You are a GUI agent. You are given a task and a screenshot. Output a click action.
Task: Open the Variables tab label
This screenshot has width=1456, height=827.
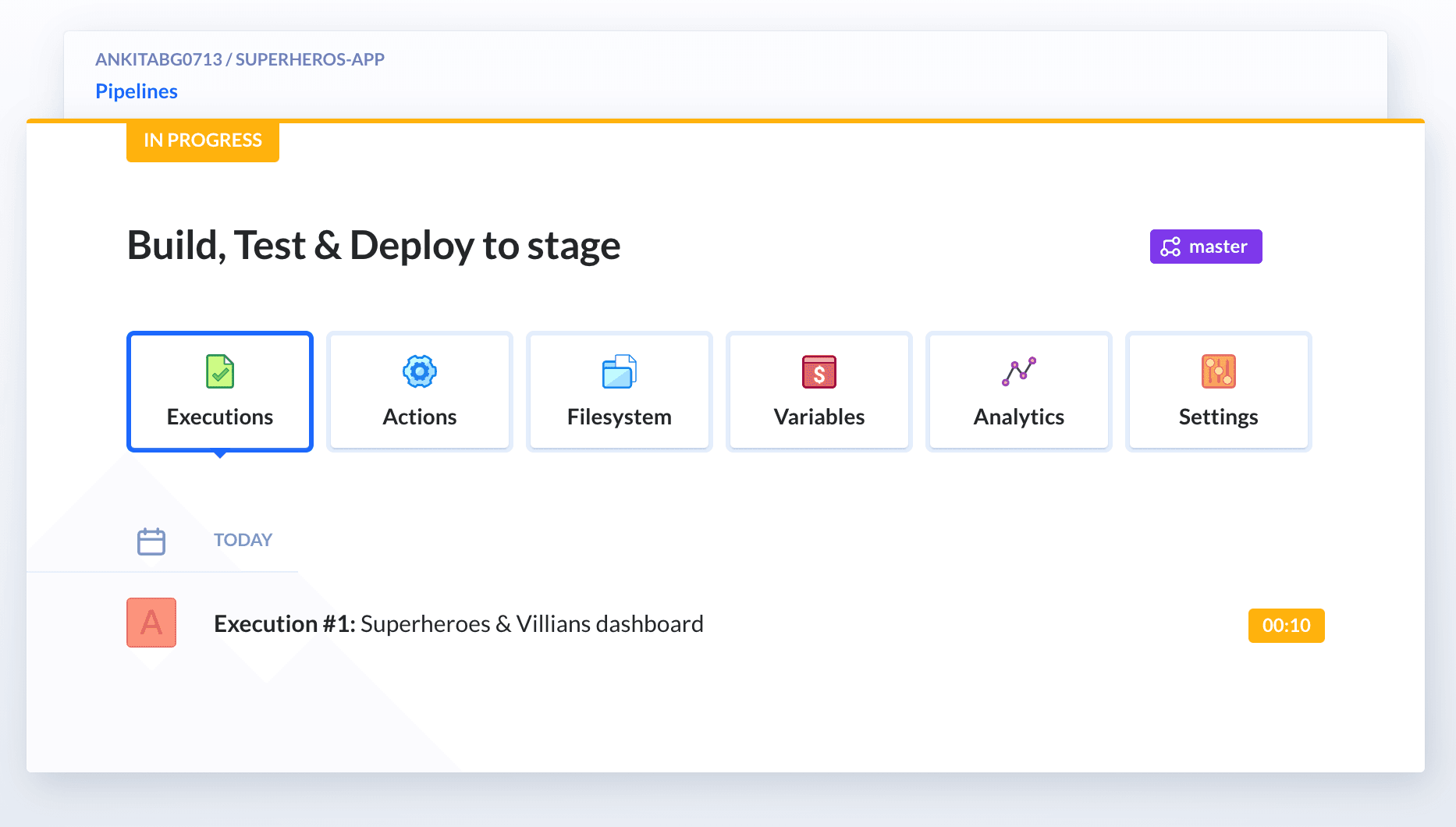(x=819, y=417)
